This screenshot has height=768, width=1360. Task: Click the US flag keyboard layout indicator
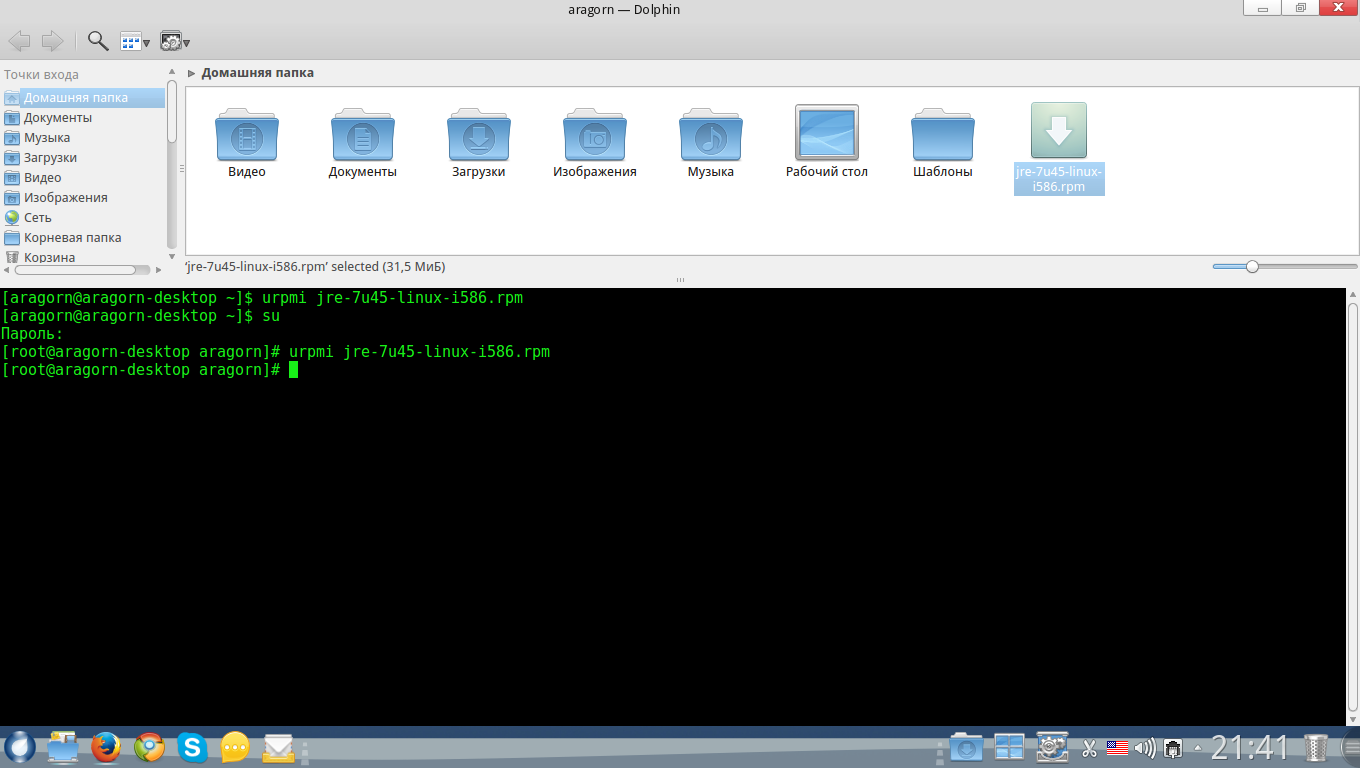(1117, 748)
